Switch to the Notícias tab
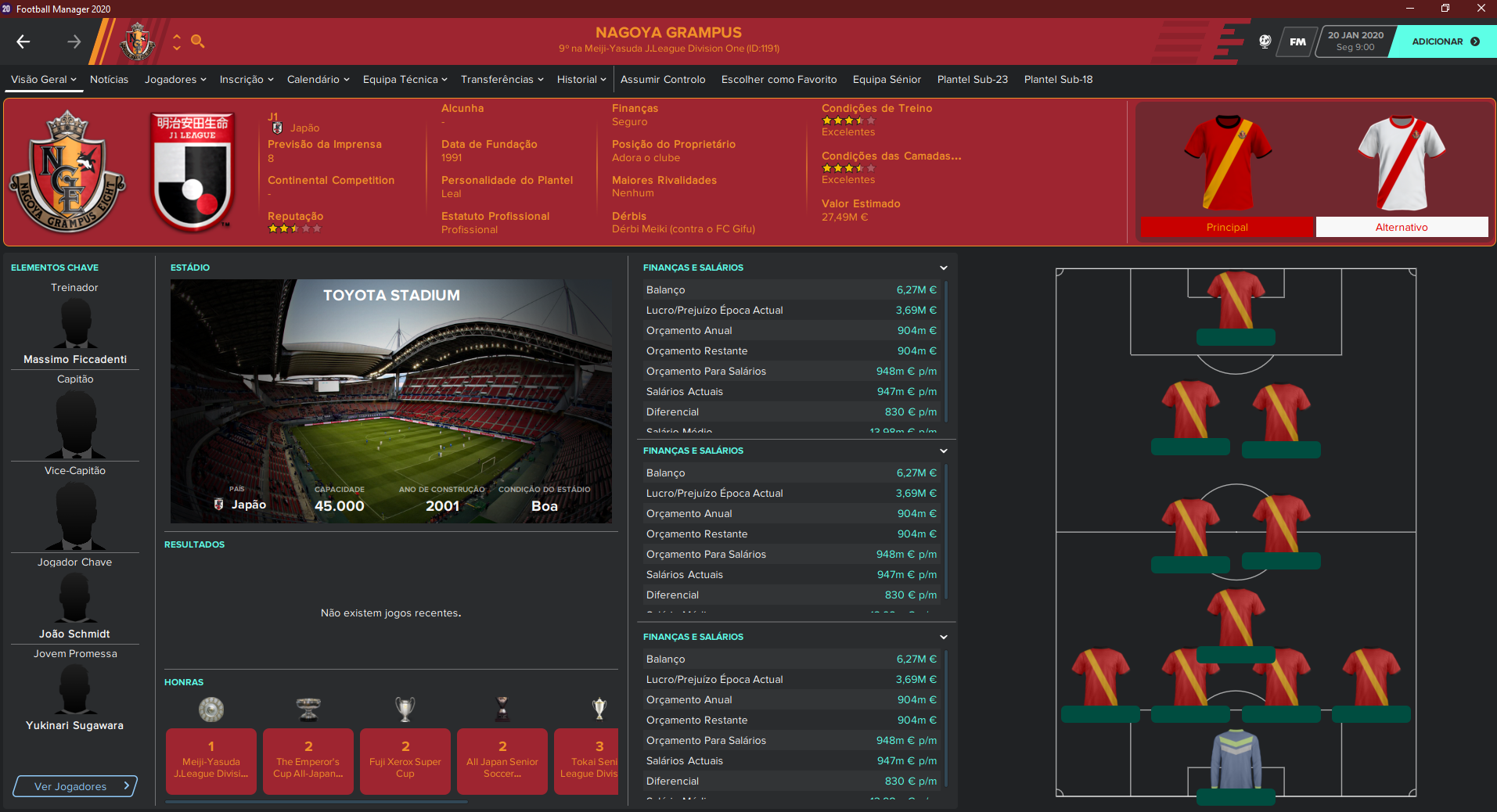The width and height of the screenshot is (1497, 812). 109,80
